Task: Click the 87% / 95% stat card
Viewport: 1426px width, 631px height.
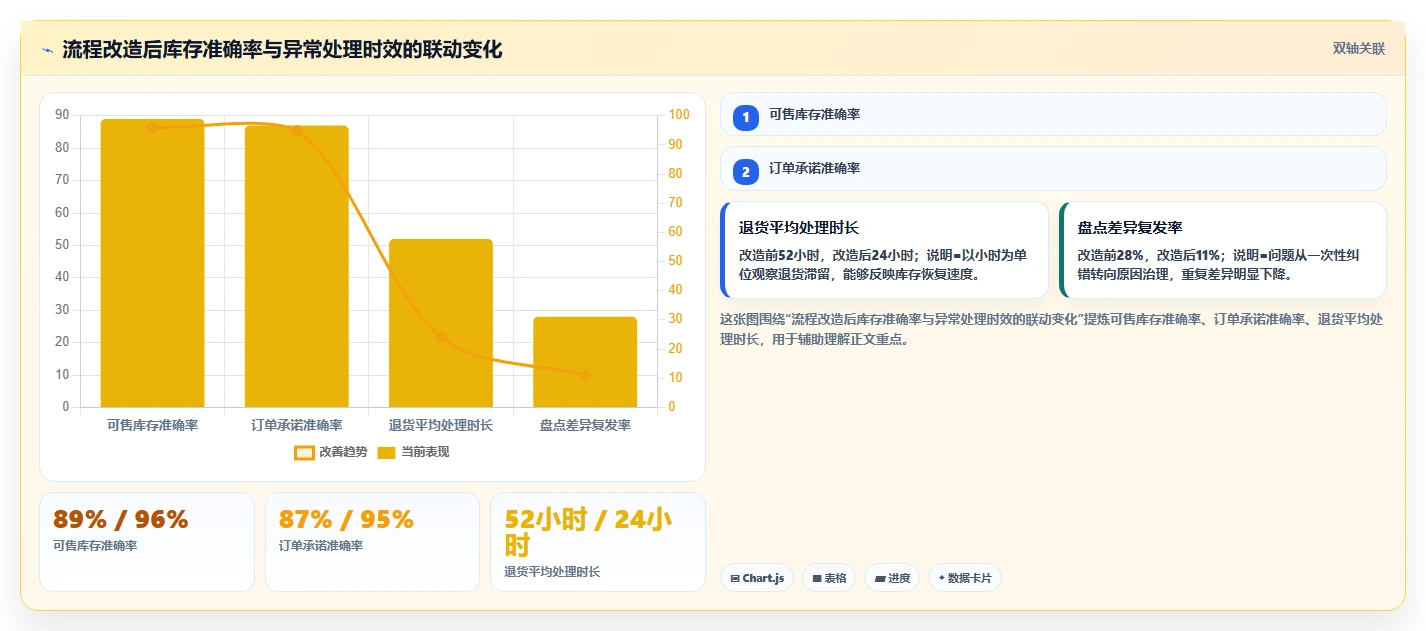Action: tap(373, 541)
